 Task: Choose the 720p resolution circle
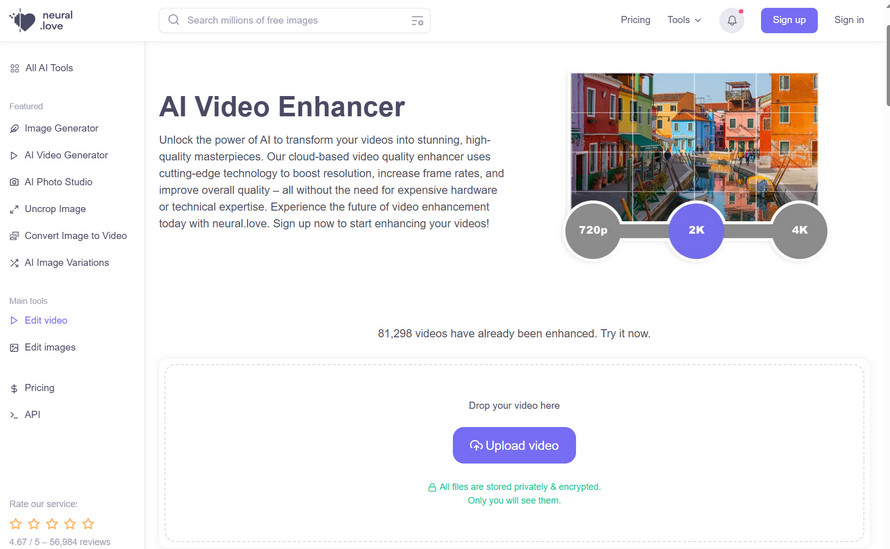(593, 230)
